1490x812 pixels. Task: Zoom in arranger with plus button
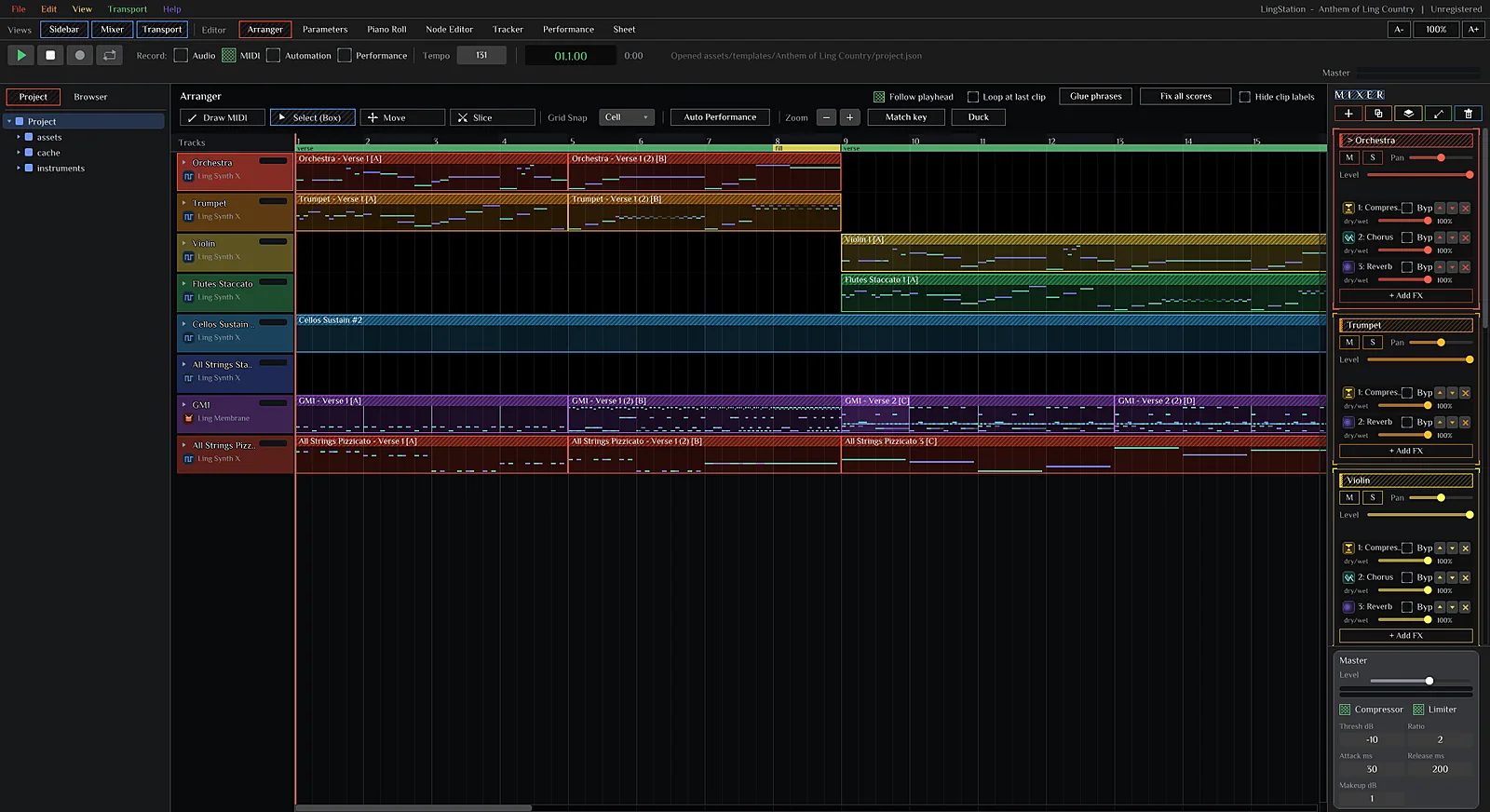tap(849, 117)
